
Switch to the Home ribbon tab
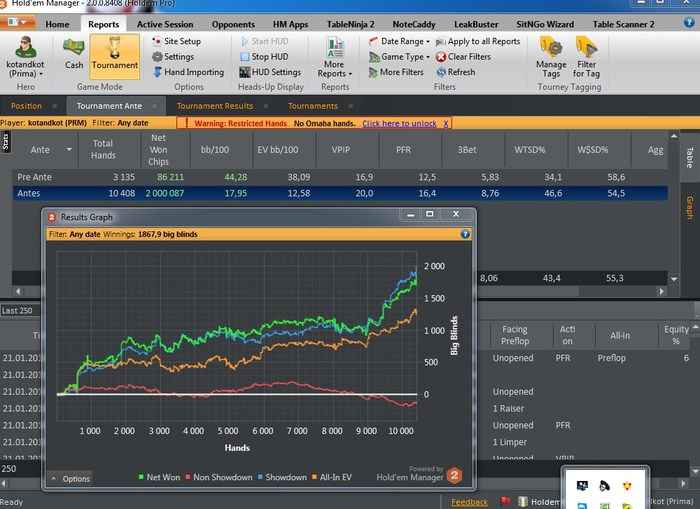(x=57, y=25)
